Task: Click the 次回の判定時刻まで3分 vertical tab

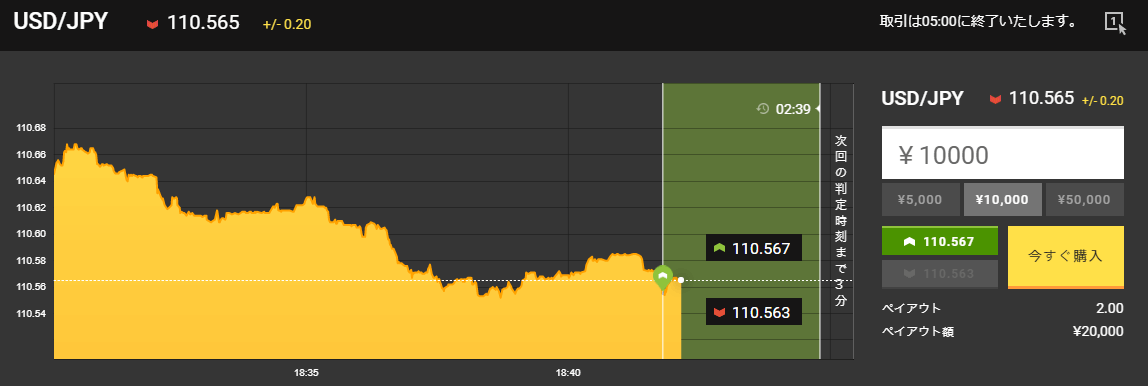Action: point(841,221)
